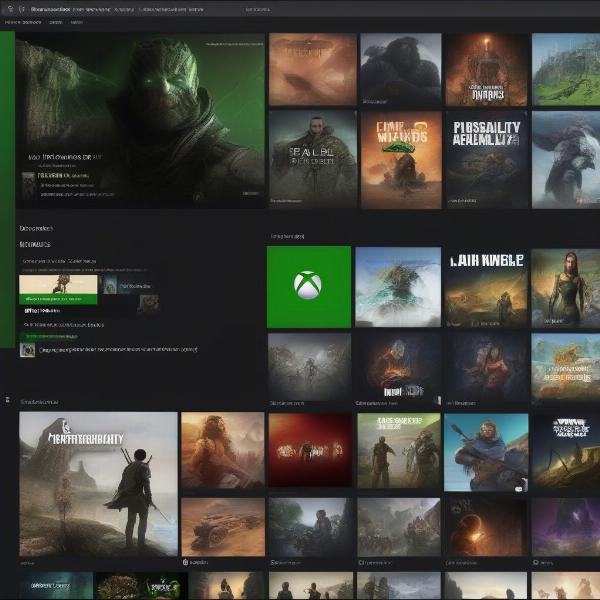Click the small cover thumbnail inside hero banner
The height and width of the screenshot is (600, 600).
pyautogui.click(x=28, y=184)
